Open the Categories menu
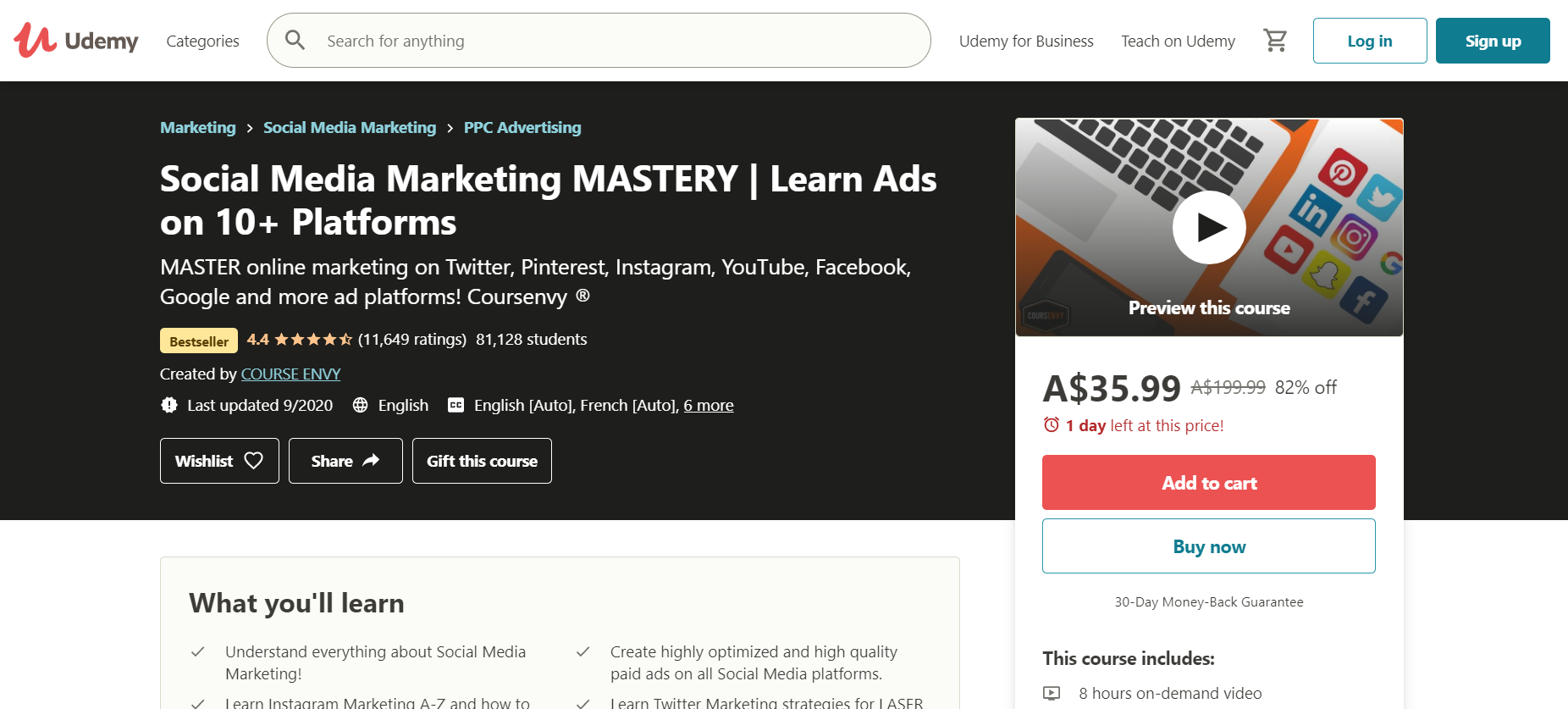The image size is (1568, 709). [202, 41]
